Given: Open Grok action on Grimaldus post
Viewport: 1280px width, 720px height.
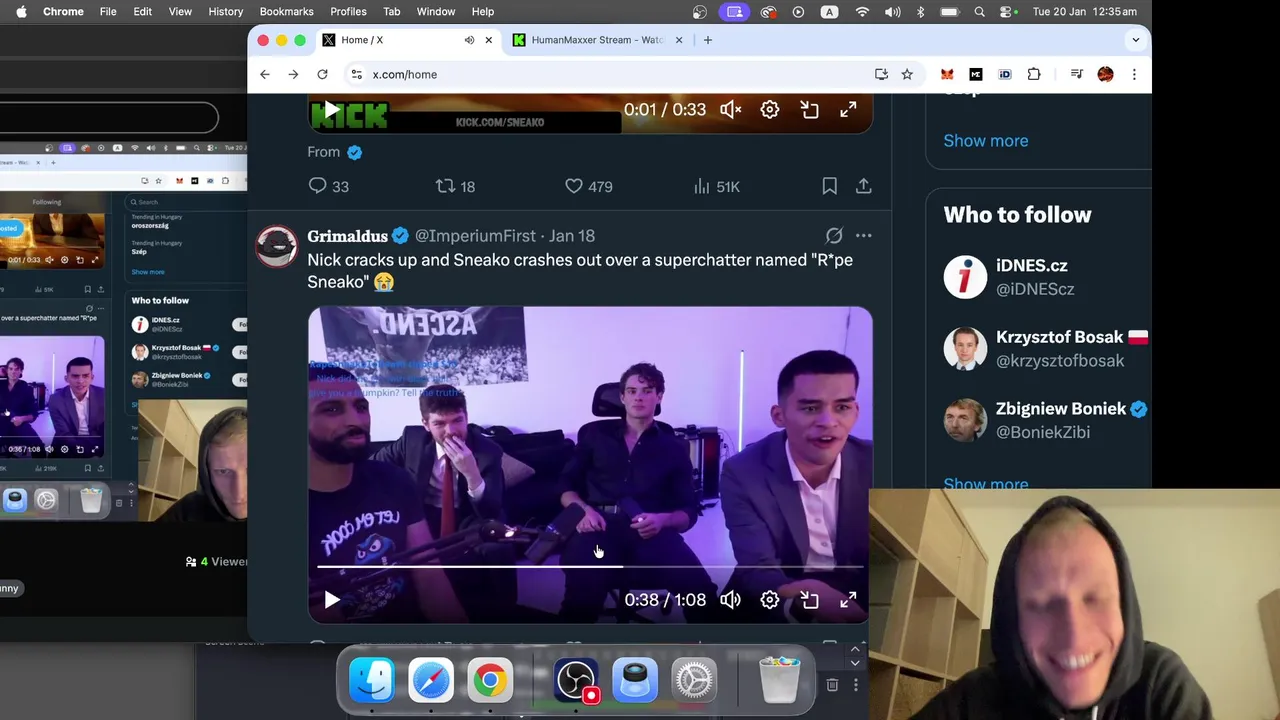Looking at the screenshot, I should [x=834, y=236].
